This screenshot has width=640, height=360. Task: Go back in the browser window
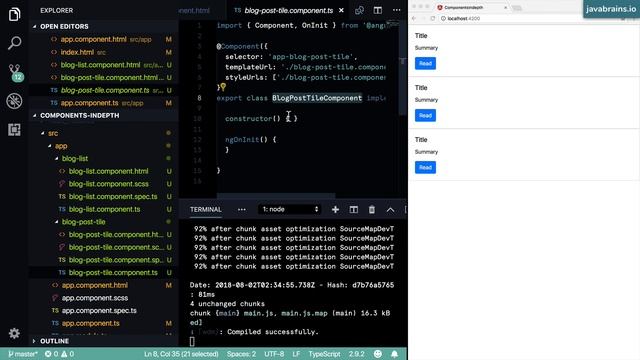[414, 18]
